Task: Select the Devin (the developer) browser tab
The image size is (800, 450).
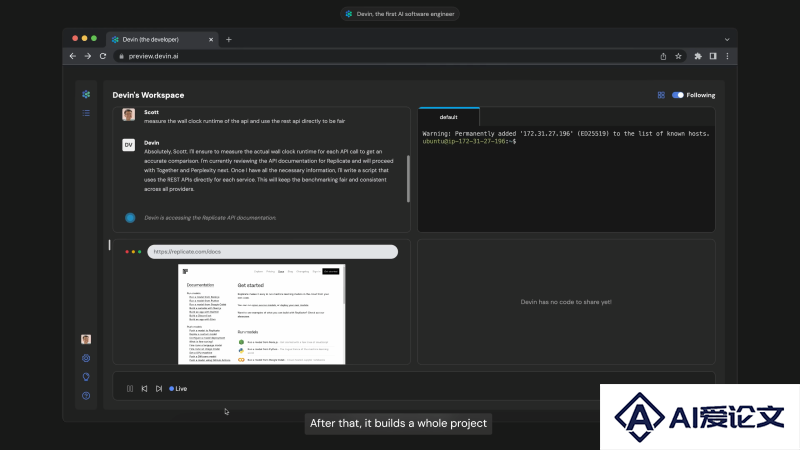Action: pos(162,39)
